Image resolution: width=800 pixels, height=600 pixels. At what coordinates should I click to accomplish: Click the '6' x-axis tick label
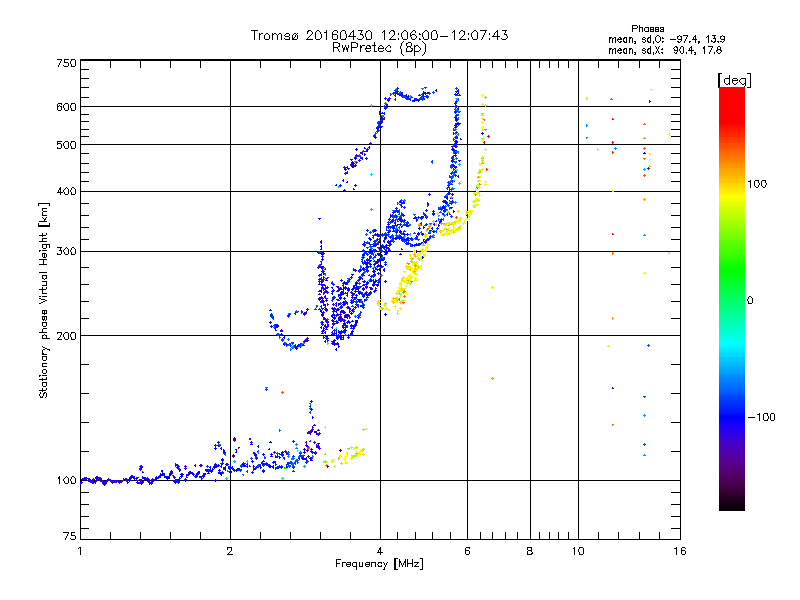pyautogui.click(x=467, y=551)
